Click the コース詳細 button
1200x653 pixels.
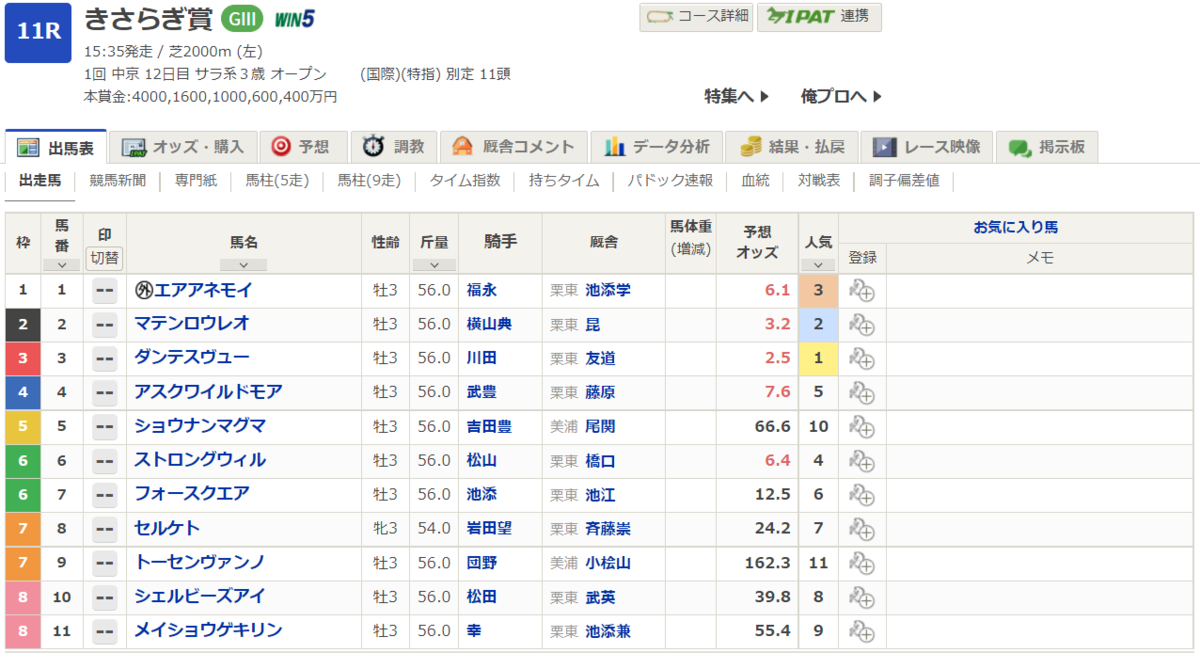pyautogui.click(x=696, y=17)
